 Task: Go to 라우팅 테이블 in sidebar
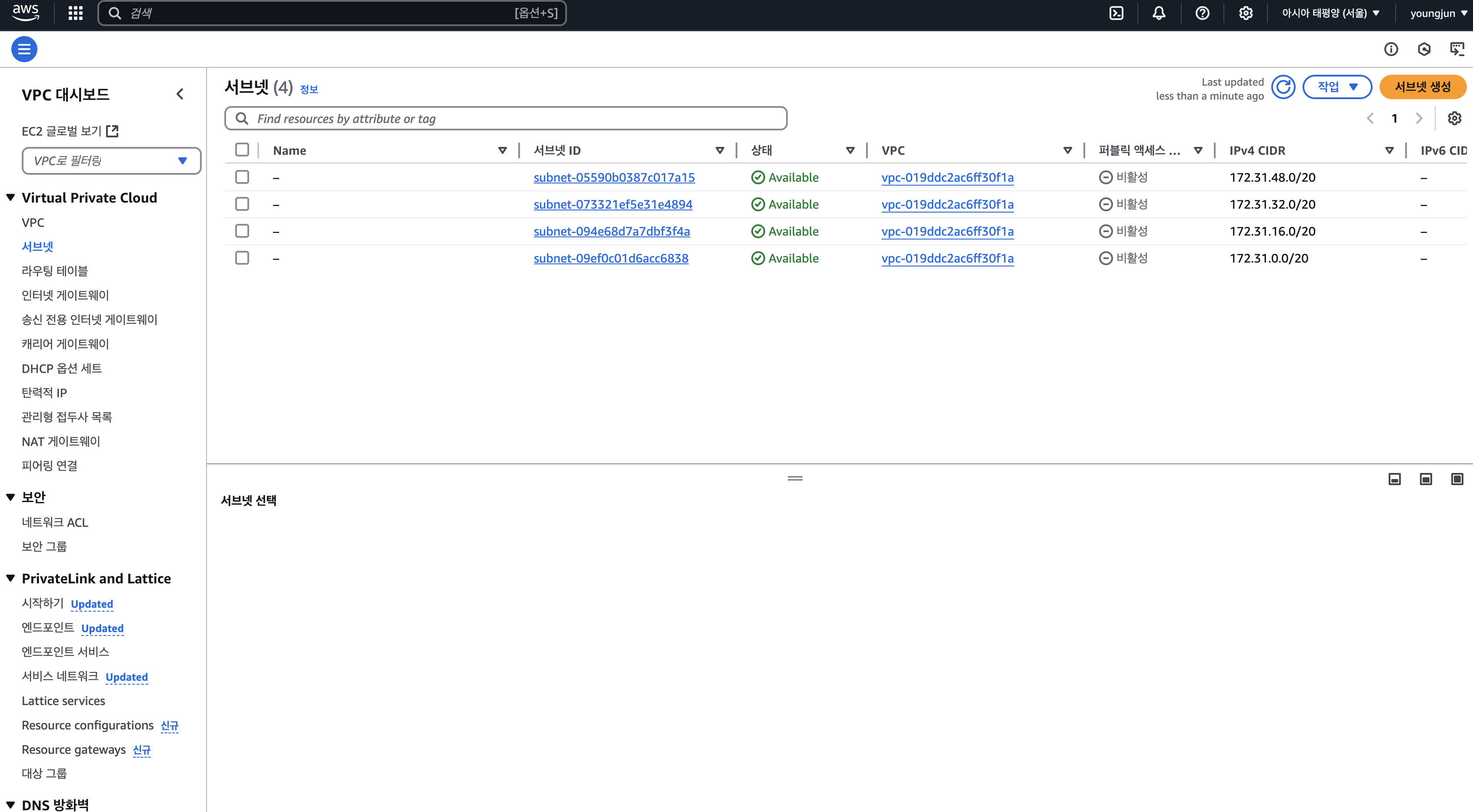pyautogui.click(x=55, y=271)
